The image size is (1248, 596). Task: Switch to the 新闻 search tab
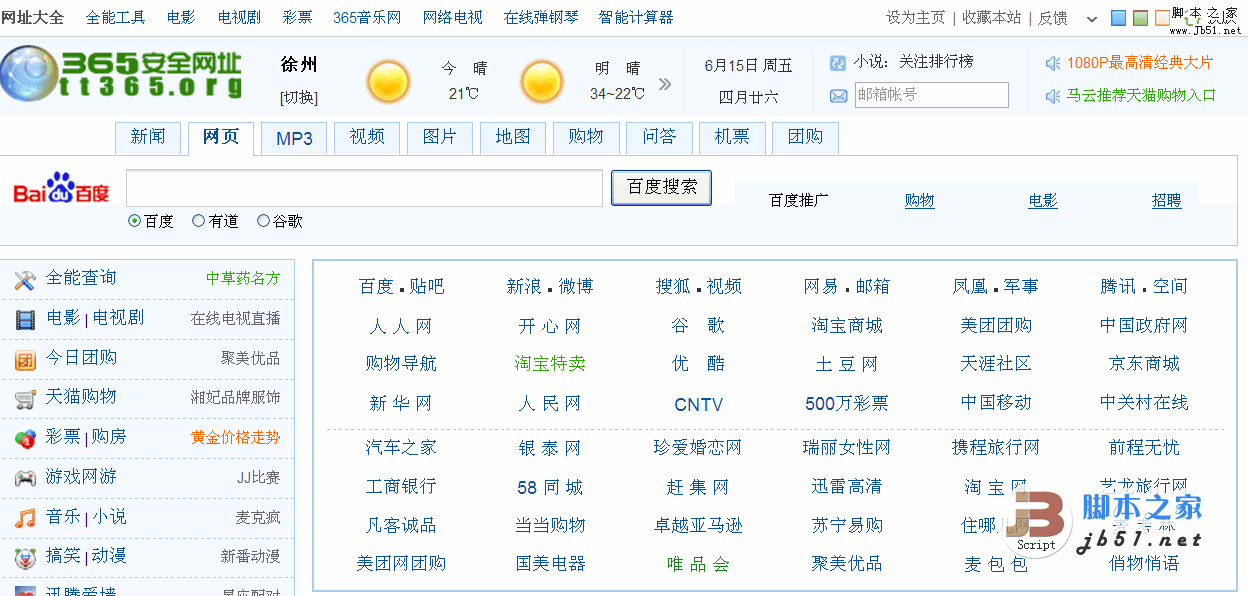click(148, 138)
